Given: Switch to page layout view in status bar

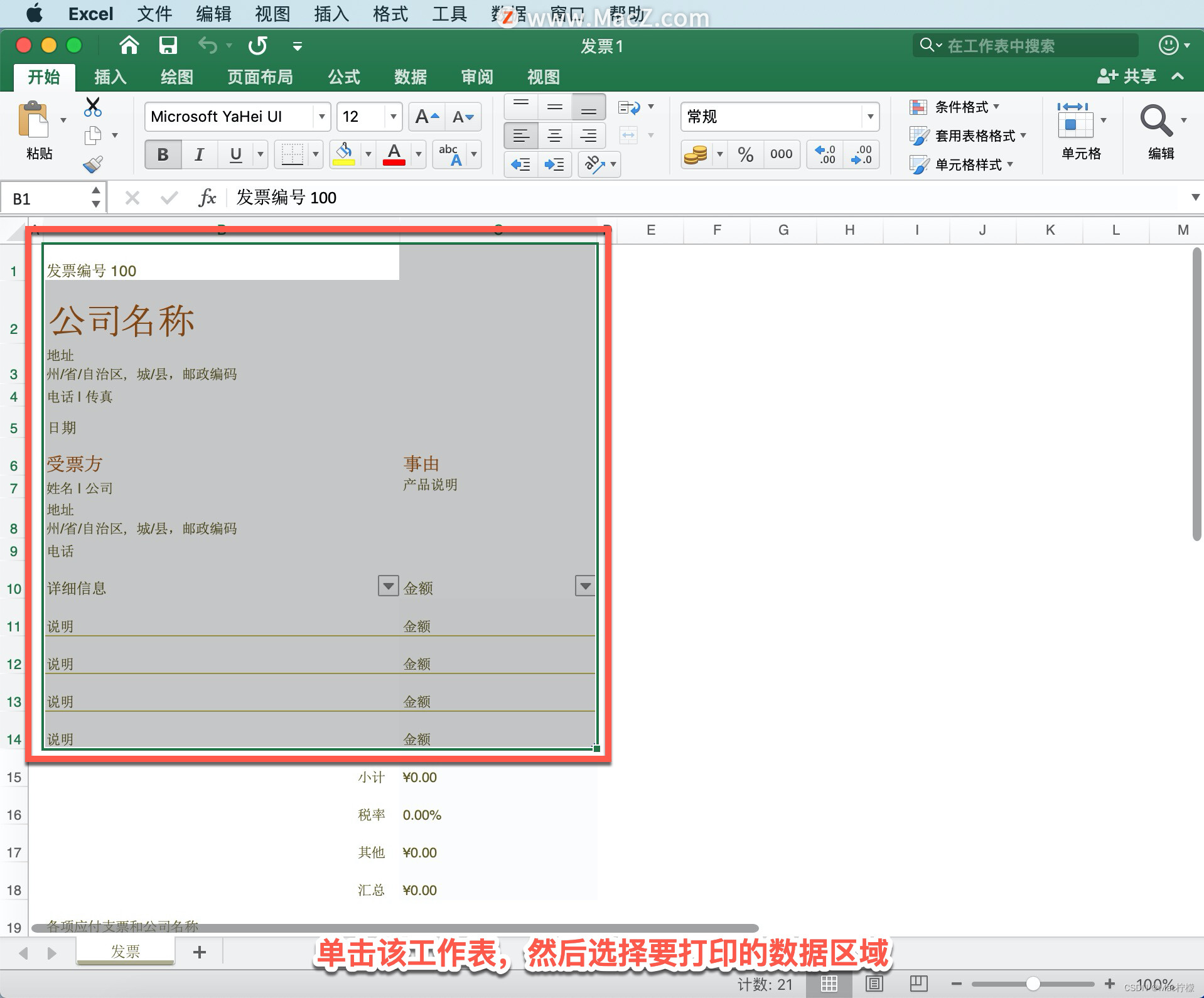Looking at the screenshot, I should tap(874, 984).
